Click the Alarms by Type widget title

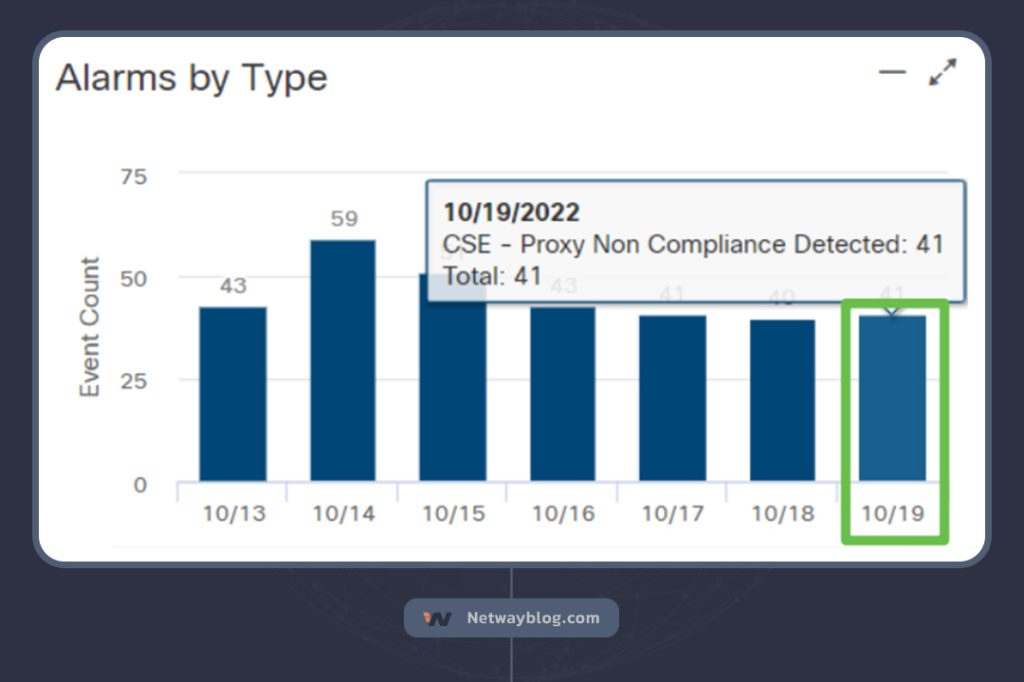[x=191, y=78]
